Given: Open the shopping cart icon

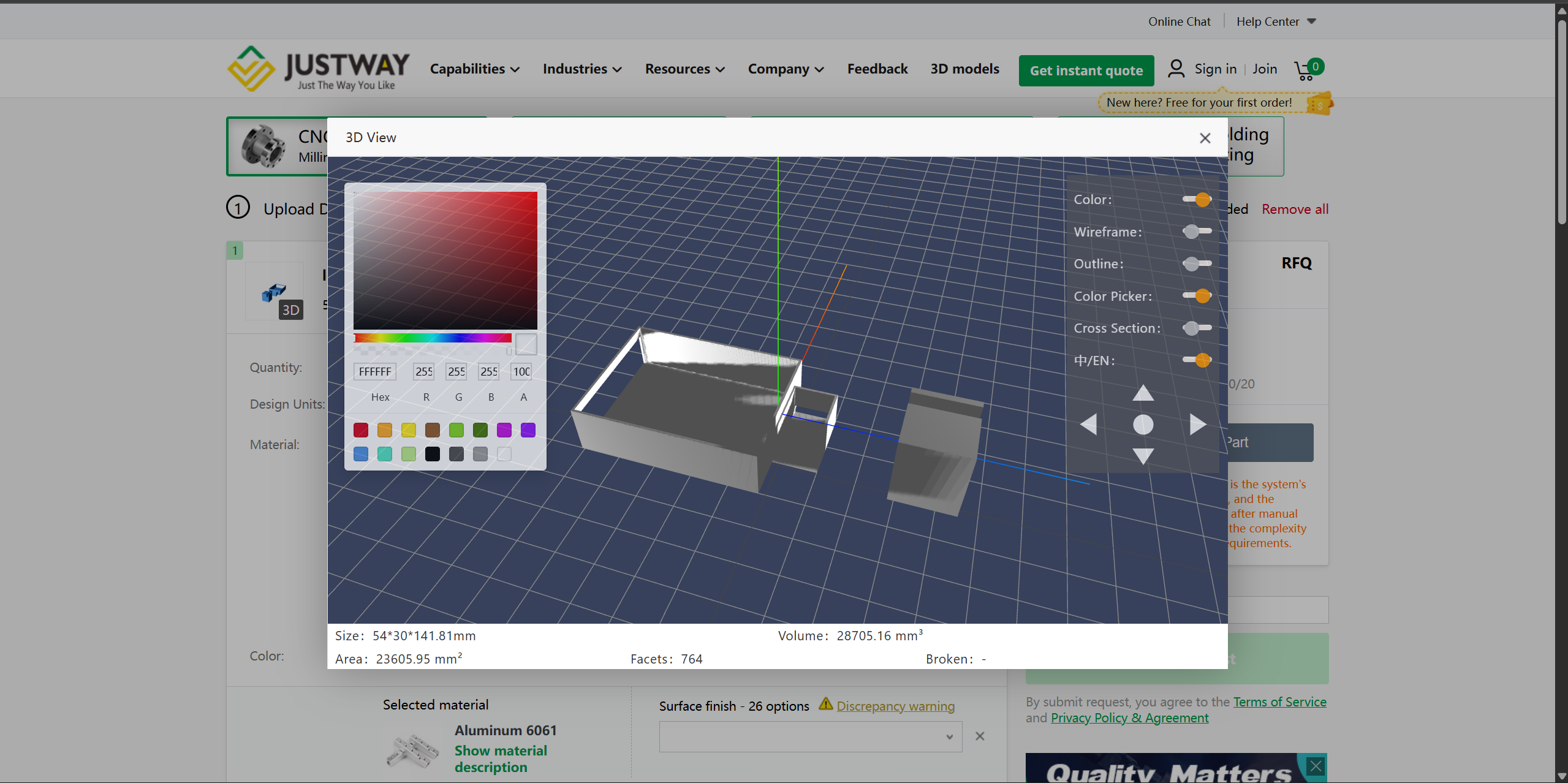Looking at the screenshot, I should point(1305,70).
